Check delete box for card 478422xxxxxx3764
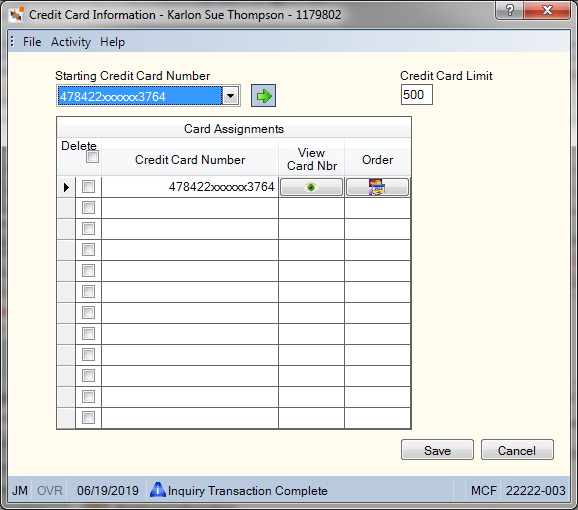Screen dimensions: 578x510 (x=88, y=186)
